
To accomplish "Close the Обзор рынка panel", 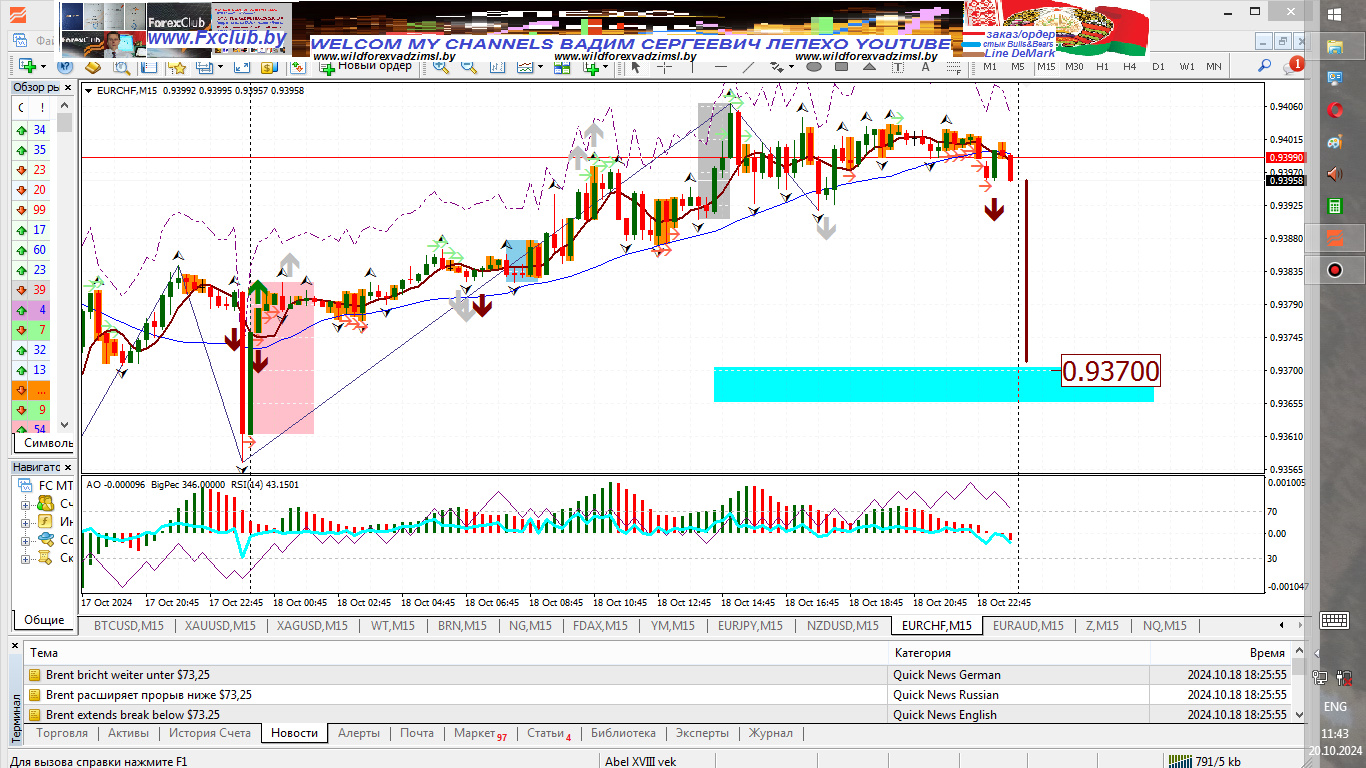I will click(x=68, y=87).
